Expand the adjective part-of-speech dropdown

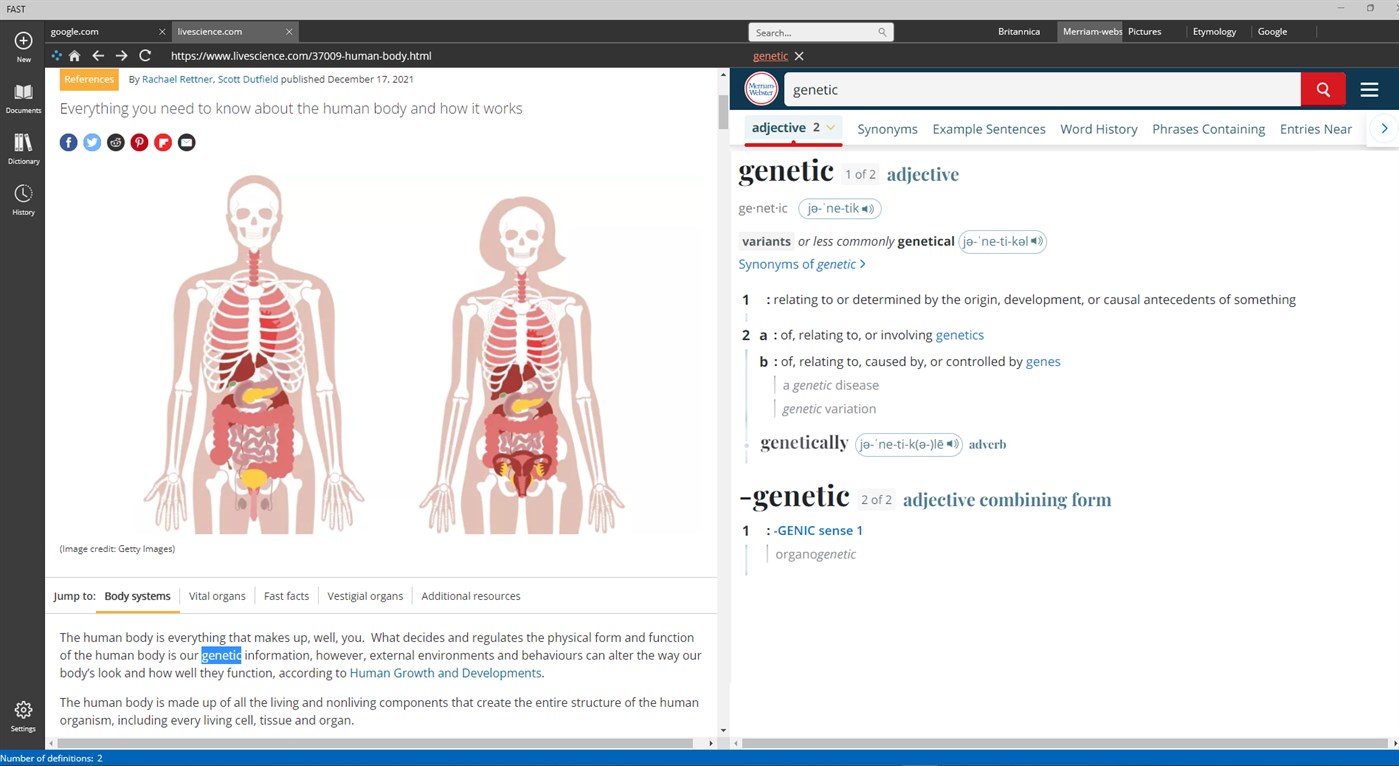coord(830,128)
